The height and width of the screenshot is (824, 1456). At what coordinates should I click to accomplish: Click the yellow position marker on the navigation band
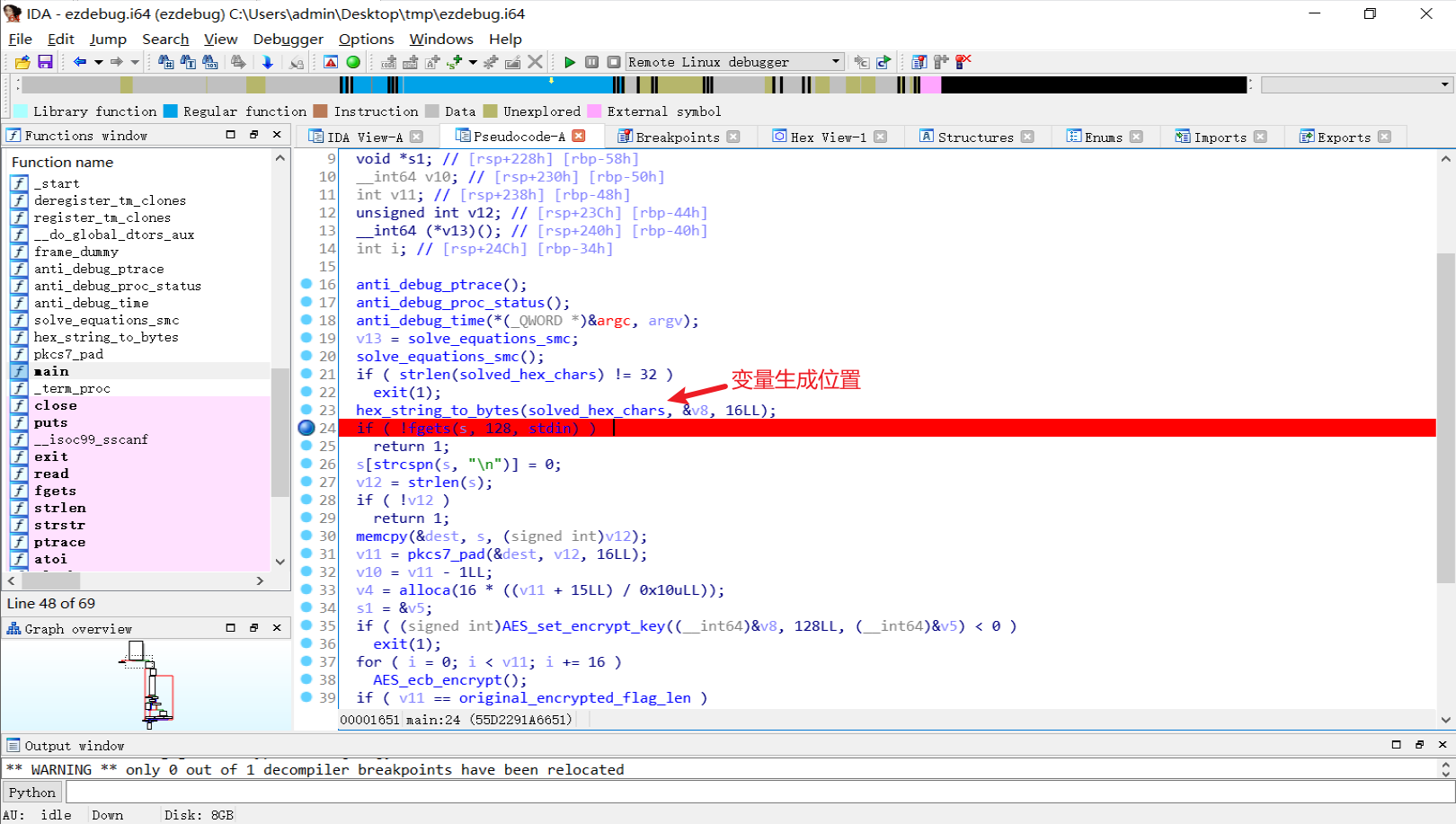[x=551, y=80]
